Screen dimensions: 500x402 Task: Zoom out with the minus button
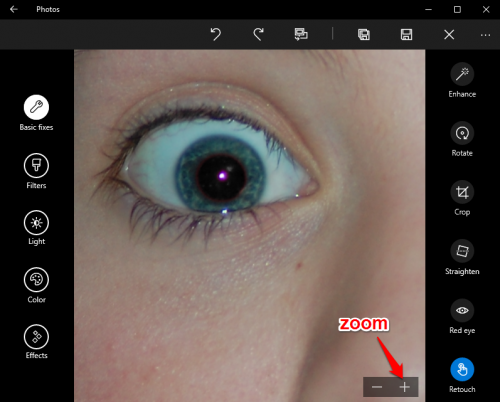point(377,387)
